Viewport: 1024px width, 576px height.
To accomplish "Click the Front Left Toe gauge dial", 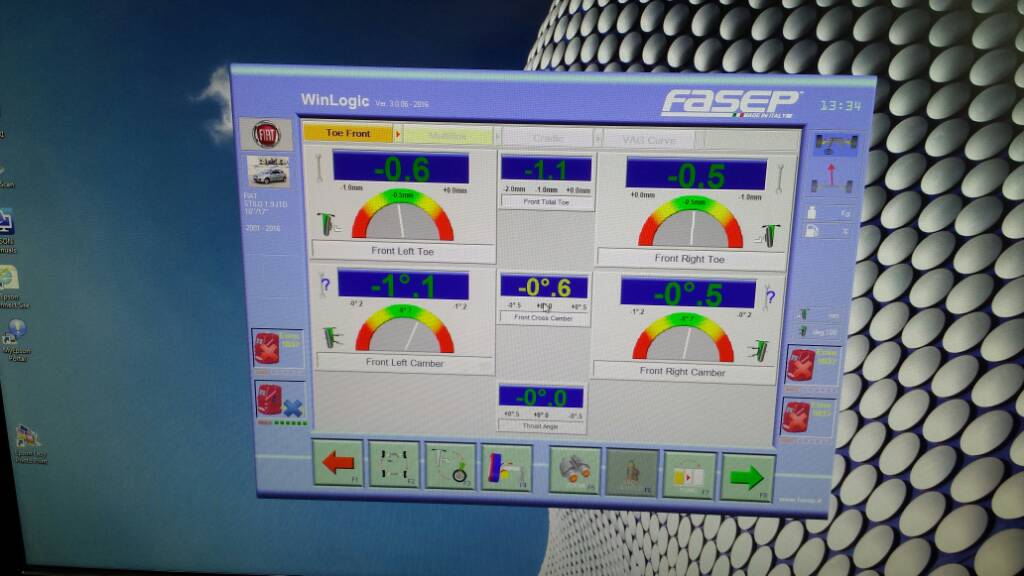I will tap(403, 216).
